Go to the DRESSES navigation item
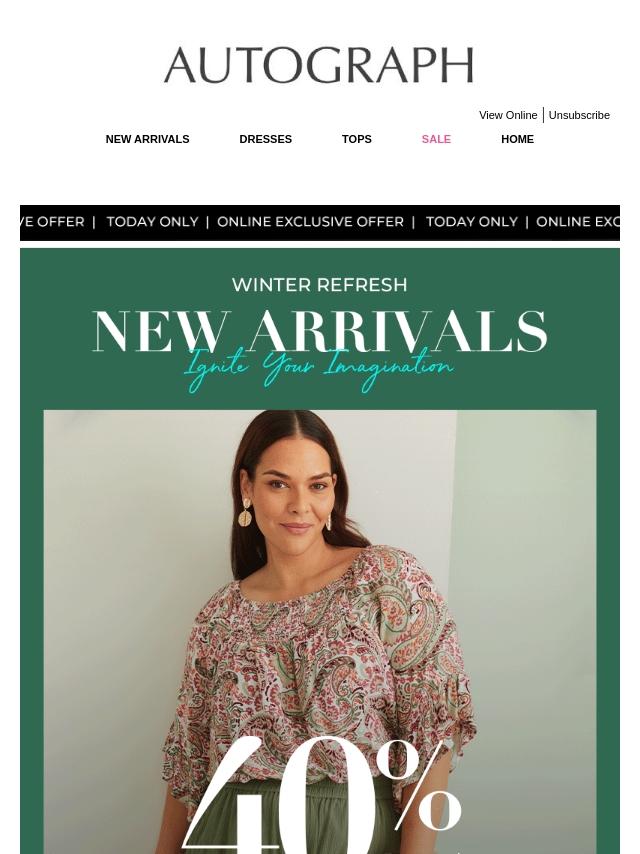 click(x=266, y=139)
